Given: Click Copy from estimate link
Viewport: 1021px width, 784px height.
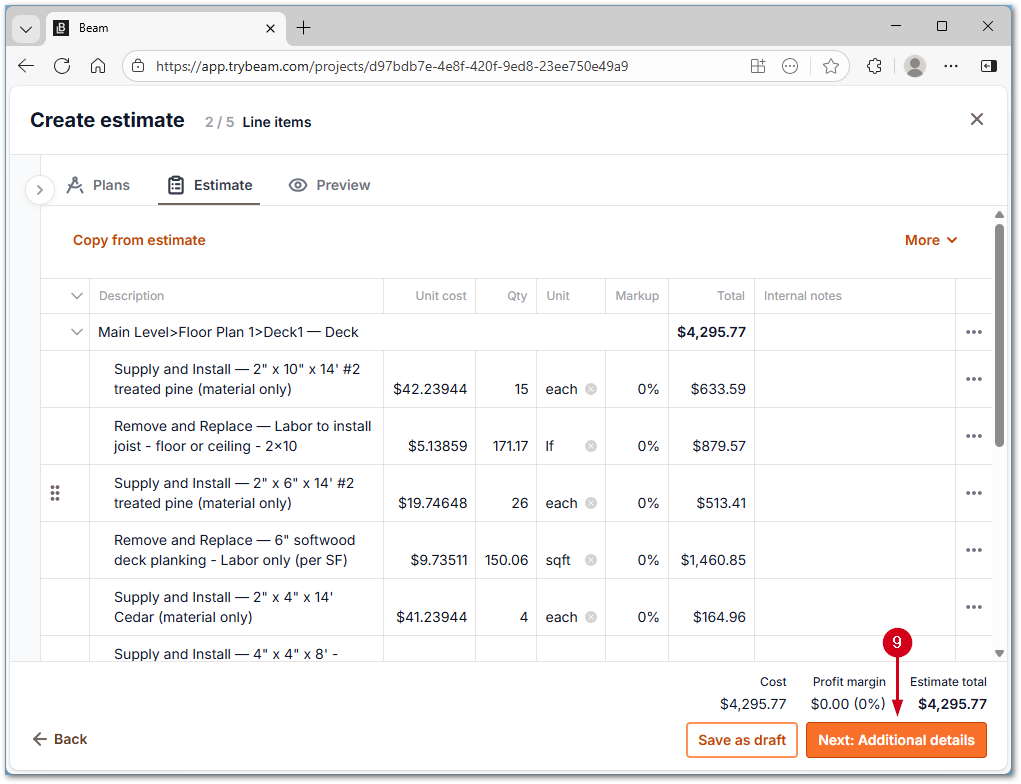Looking at the screenshot, I should [x=139, y=240].
